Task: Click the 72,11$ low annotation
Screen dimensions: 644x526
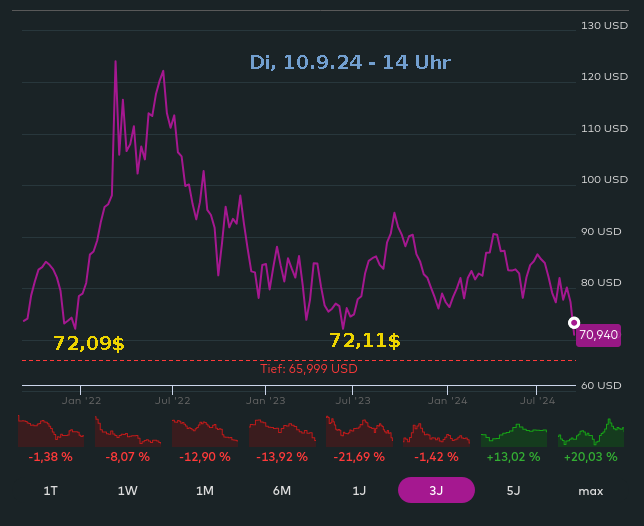Action: point(365,340)
